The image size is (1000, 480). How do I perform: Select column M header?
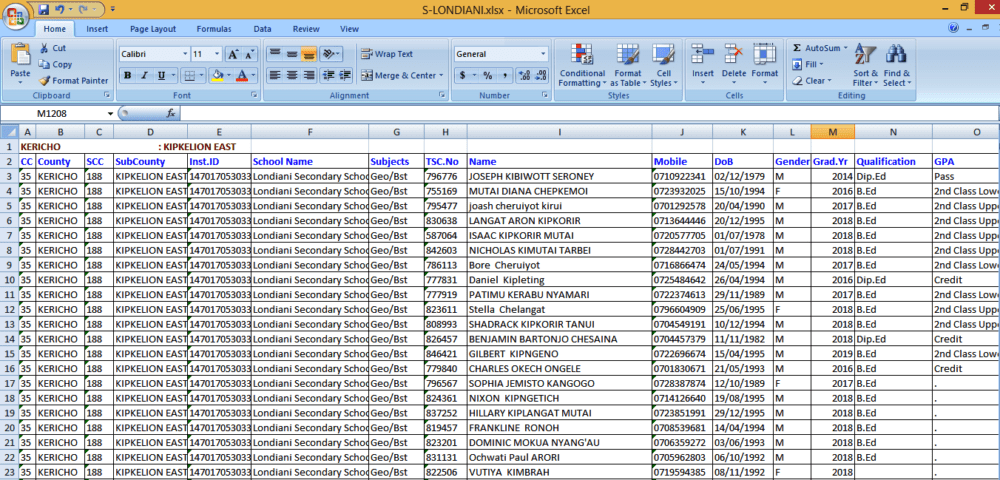833,132
